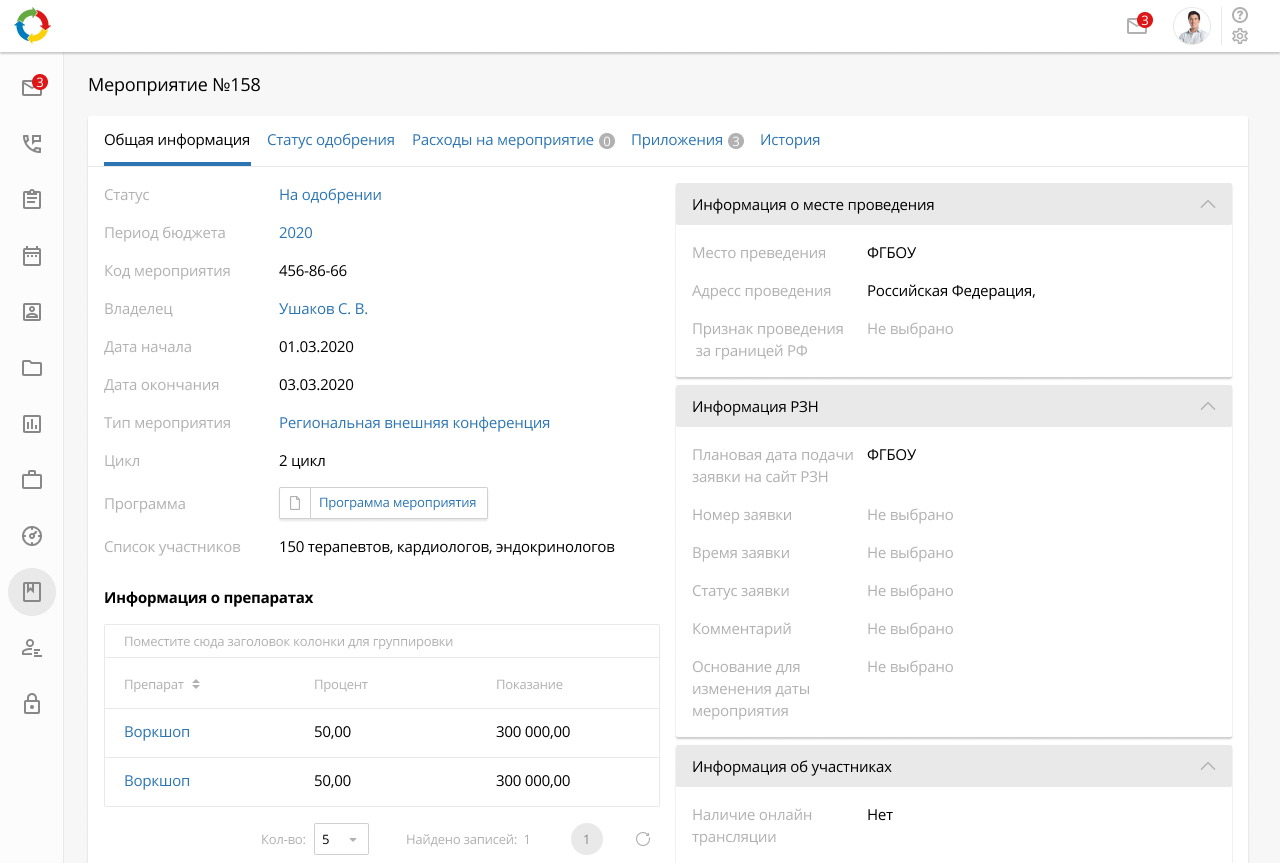This screenshot has width=1280, height=863.
Task: Click the refresh icon below the table
Action: tap(643, 839)
